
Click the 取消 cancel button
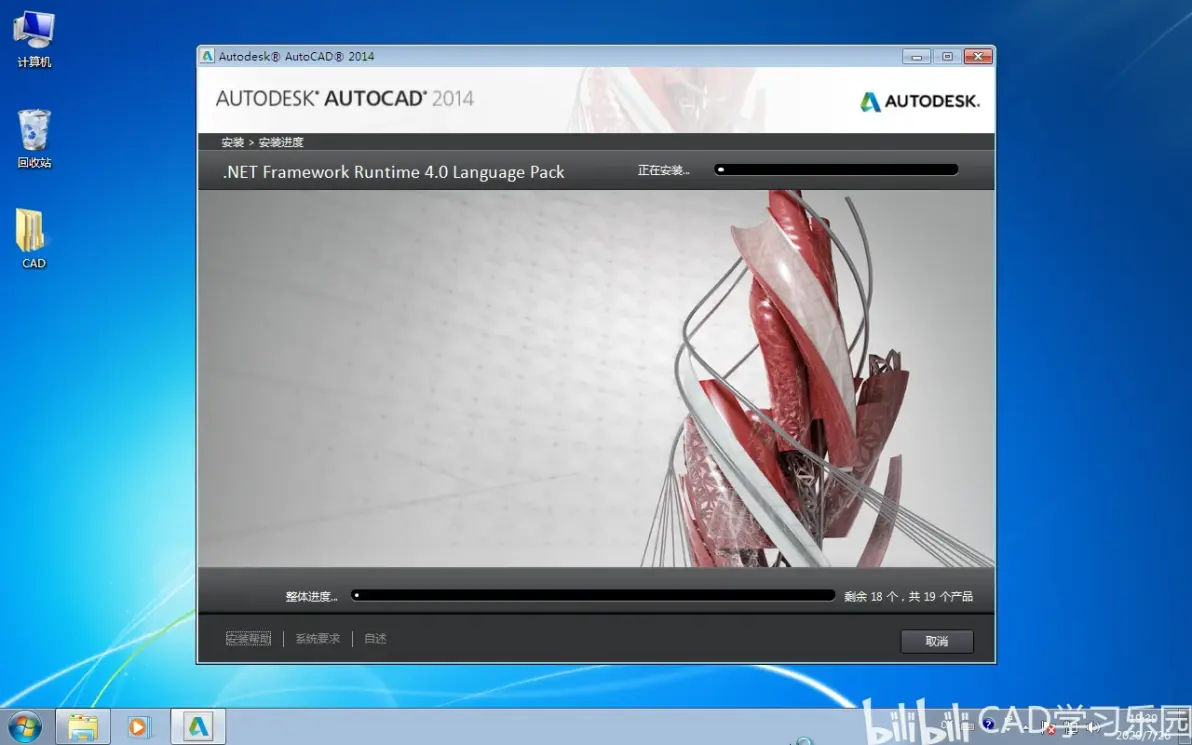pos(937,642)
